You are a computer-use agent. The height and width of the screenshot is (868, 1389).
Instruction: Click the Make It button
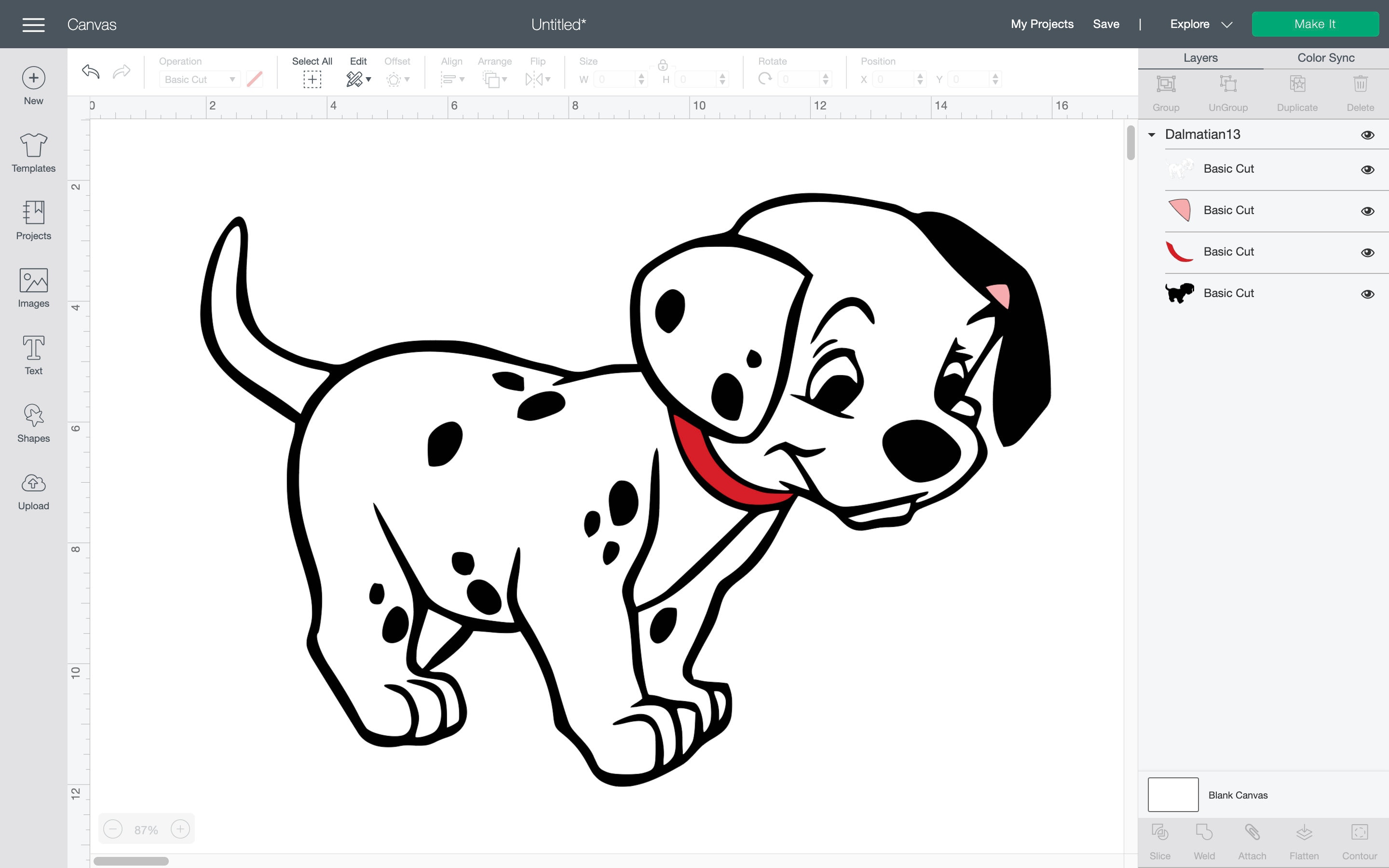tap(1315, 24)
